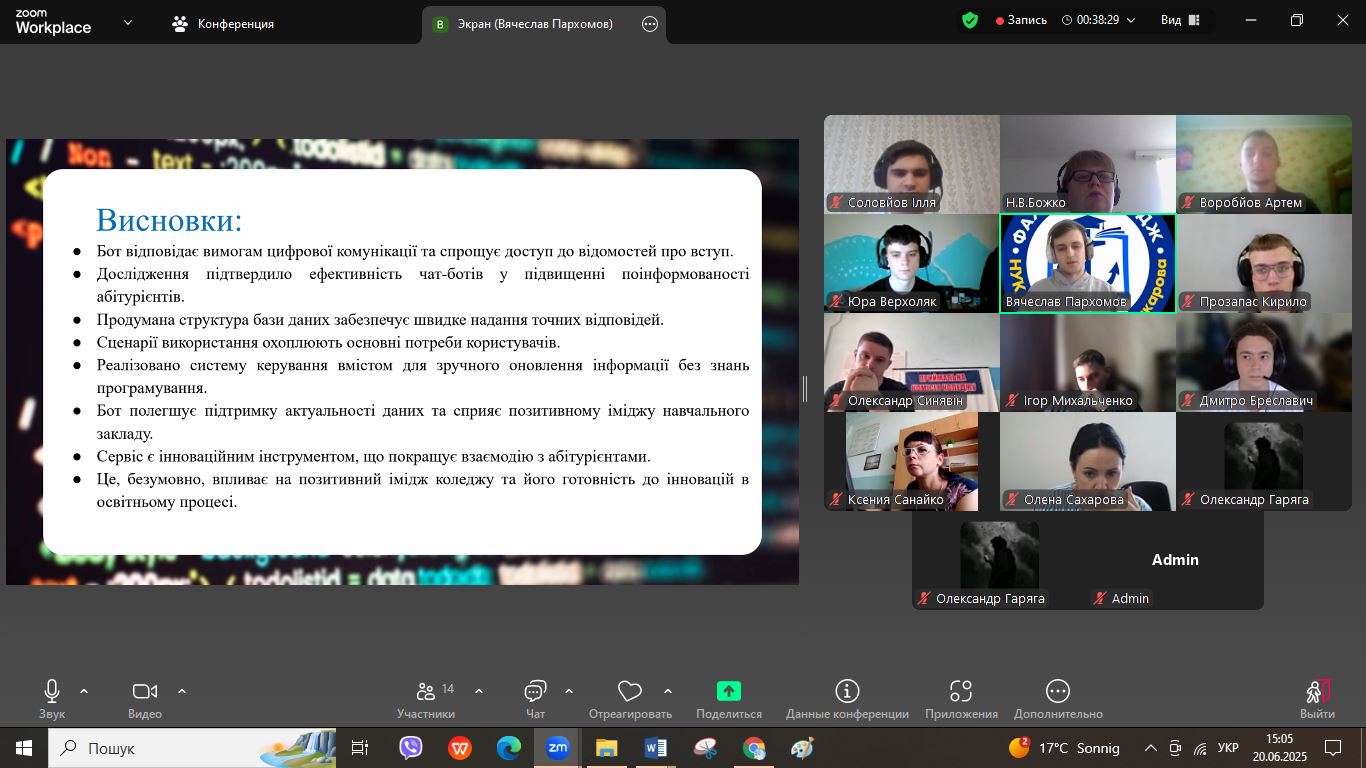Viewport: 1366px width, 768px height.
Task: Click the React heart icon
Action: [629, 691]
